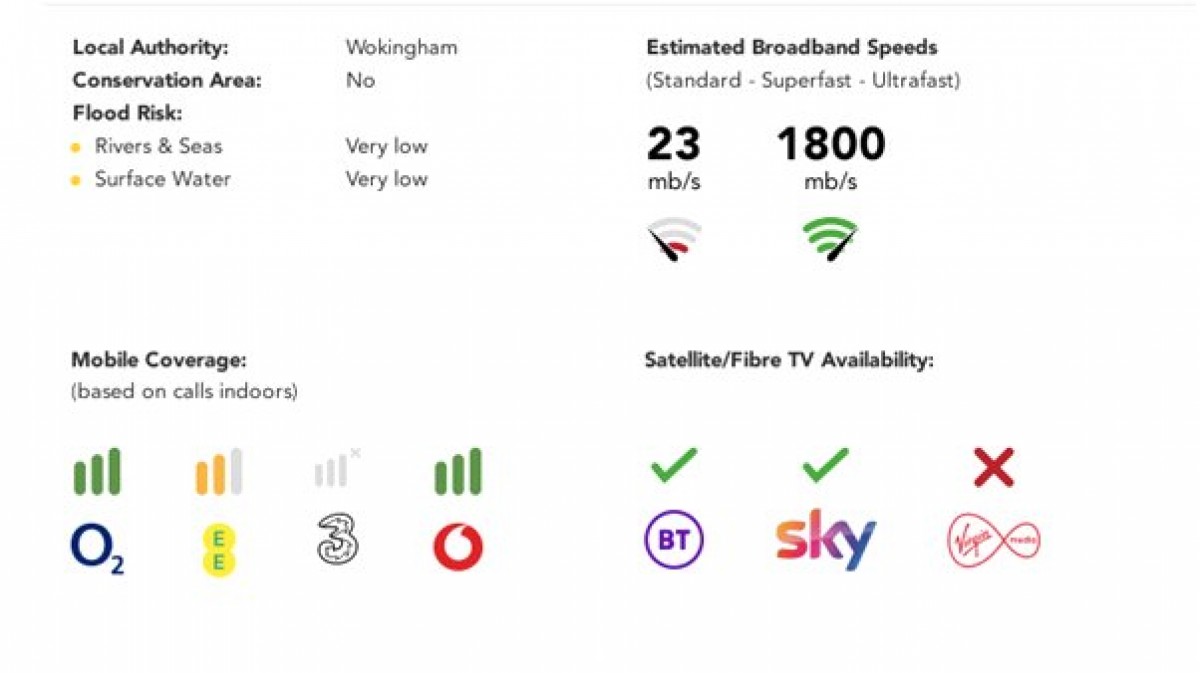1200x673 pixels.
Task: Select the Sky logo
Action: (x=826, y=540)
